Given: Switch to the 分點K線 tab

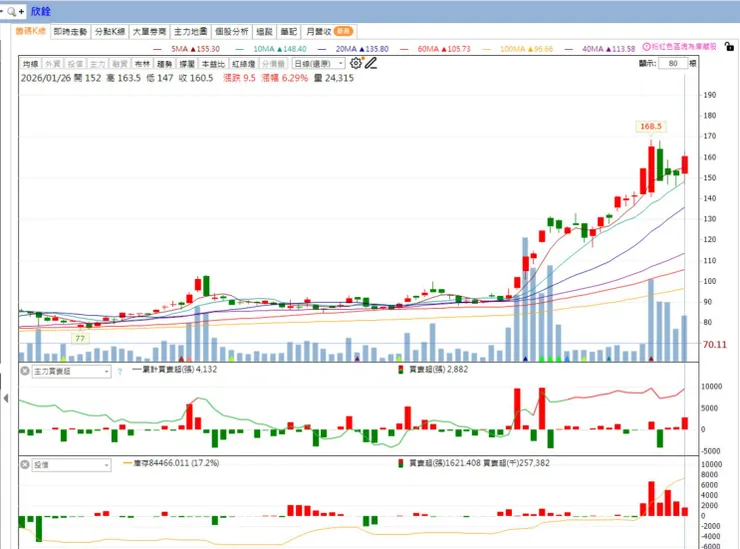Looking at the screenshot, I should 110,32.
